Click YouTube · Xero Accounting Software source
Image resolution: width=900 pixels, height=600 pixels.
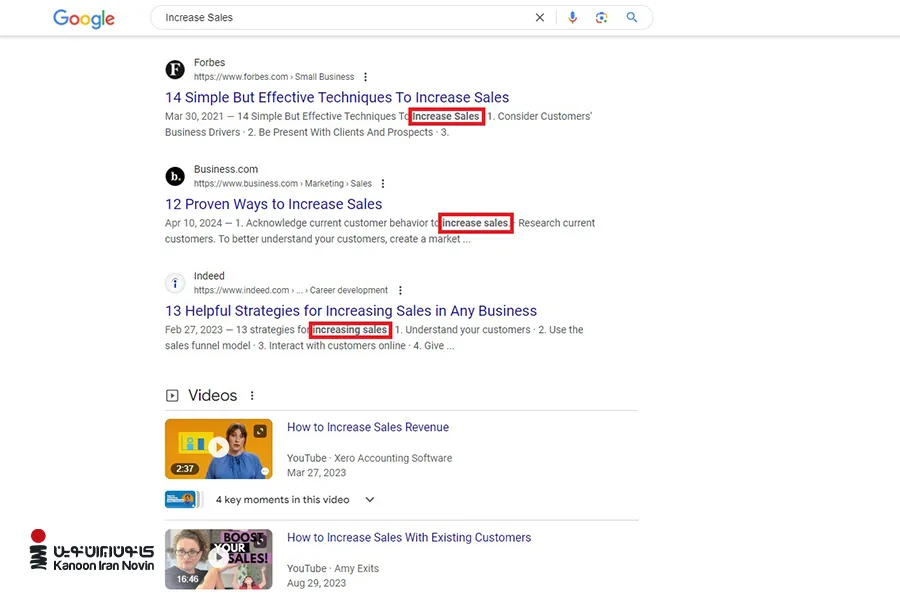tap(369, 458)
